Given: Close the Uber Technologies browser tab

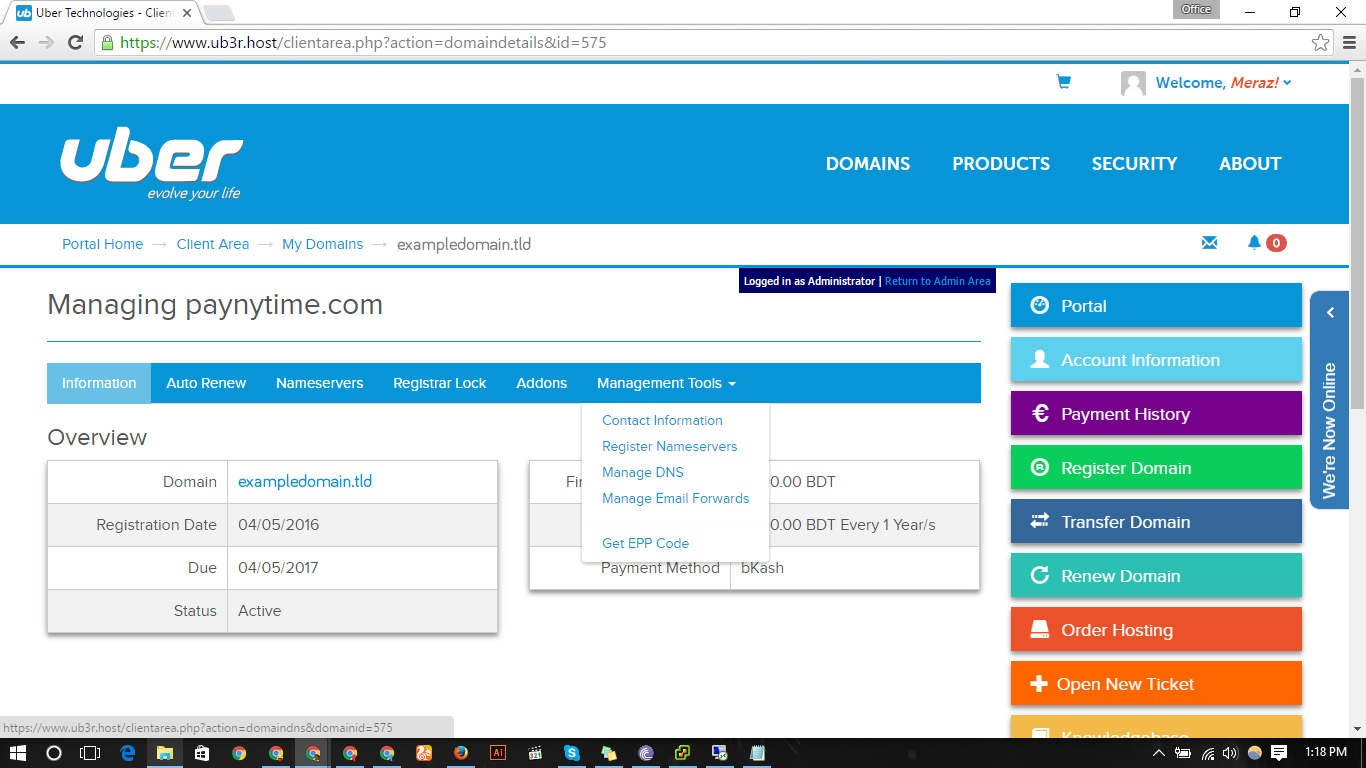Looking at the screenshot, I should point(186,13).
